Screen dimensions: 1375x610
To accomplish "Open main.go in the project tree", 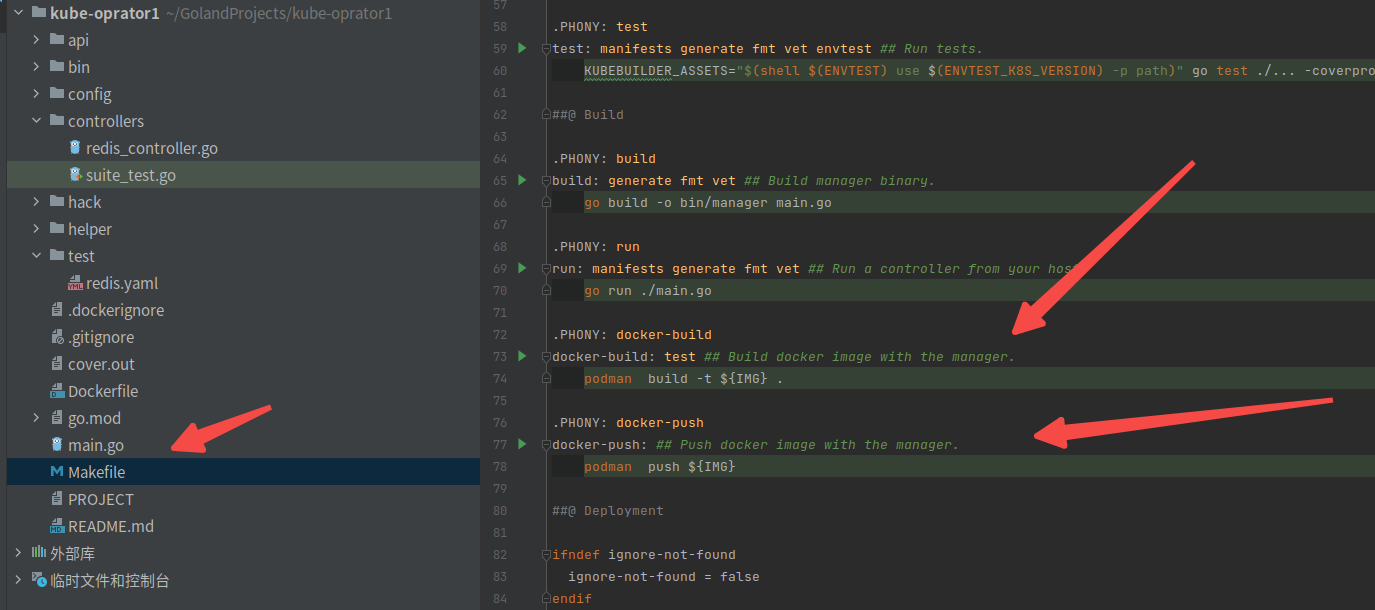I will point(96,445).
